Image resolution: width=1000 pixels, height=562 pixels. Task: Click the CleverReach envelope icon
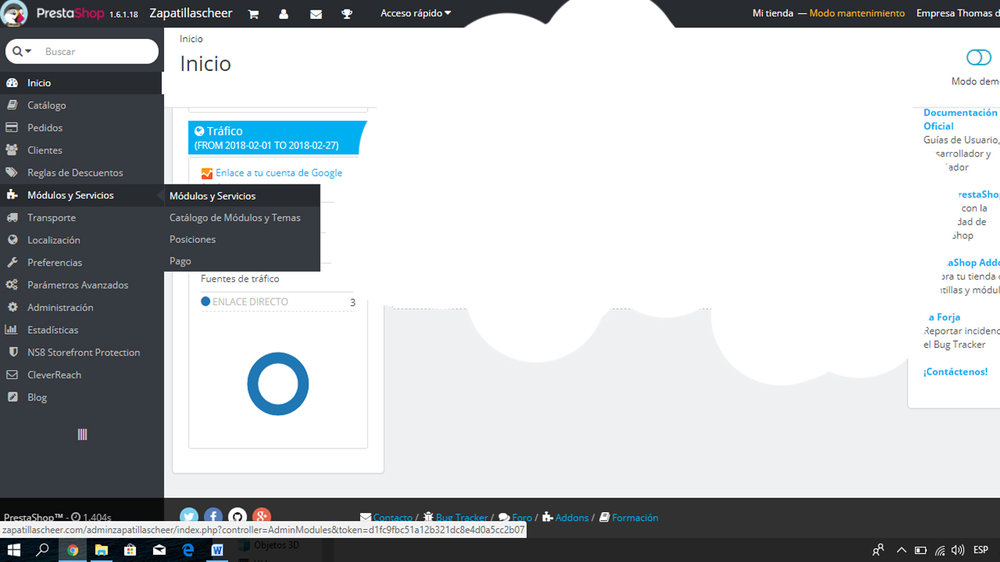coord(12,375)
